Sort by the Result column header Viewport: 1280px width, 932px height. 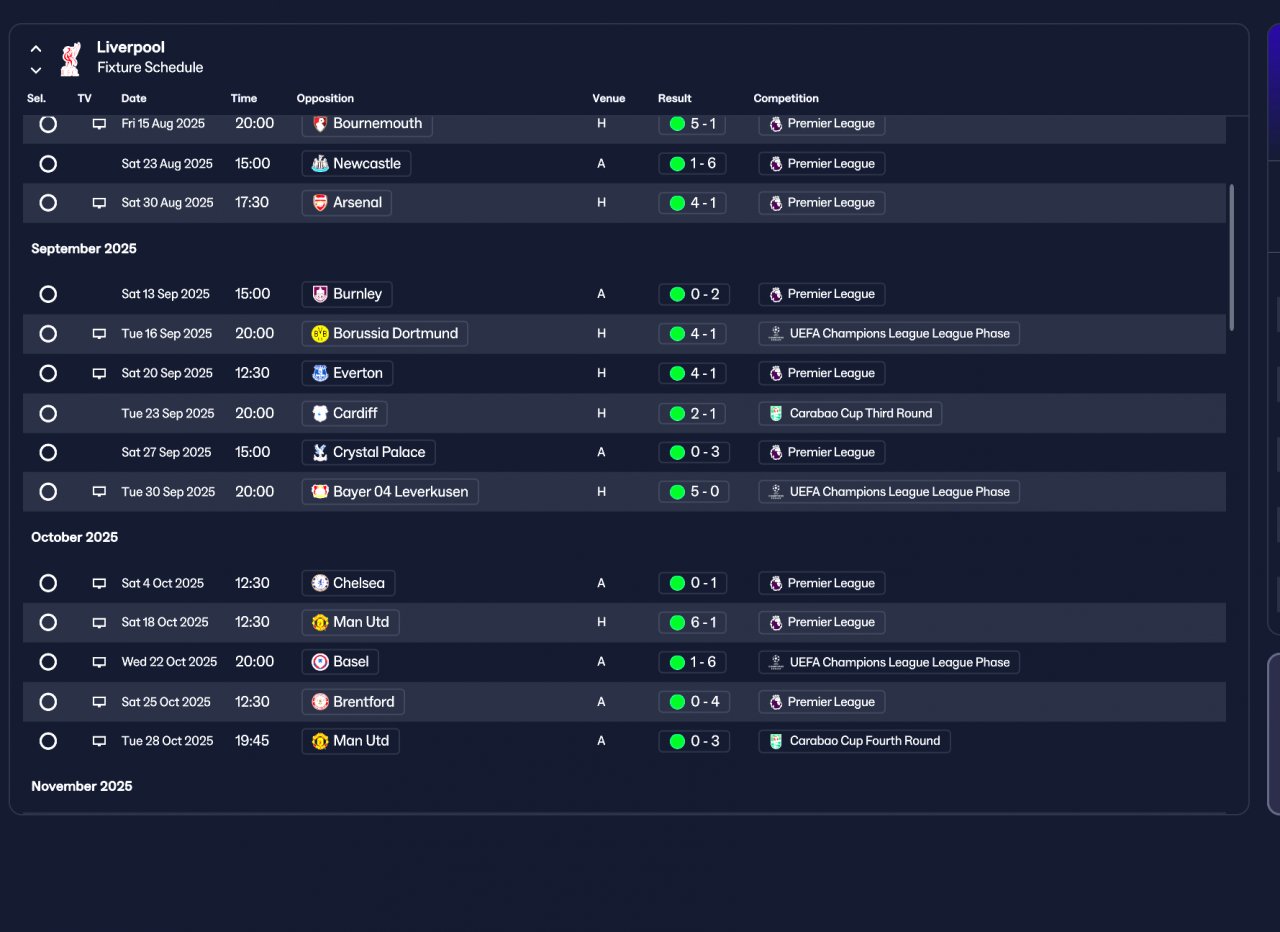click(675, 99)
